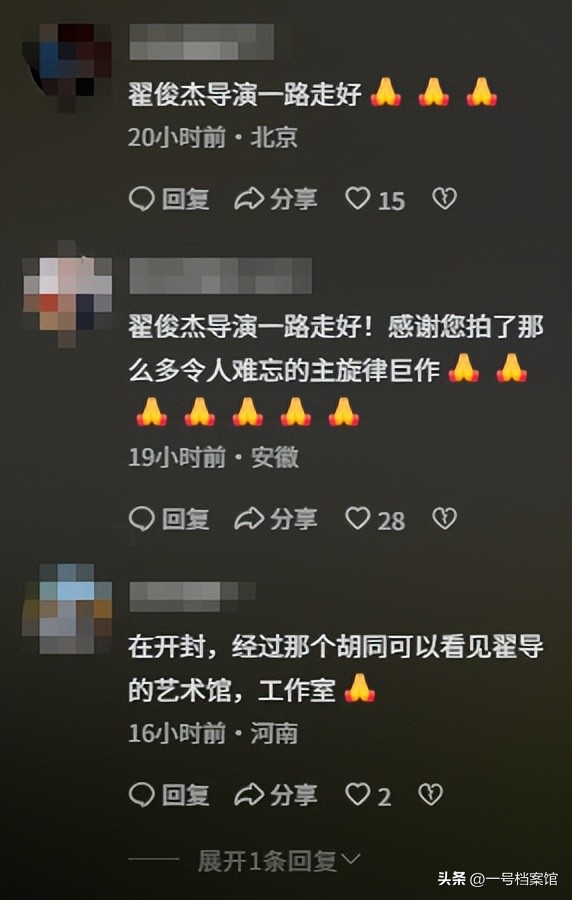Viewport: 572px width, 900px height.
Task: Reply to the Henan comment about 开封
Action: [169, 796]
